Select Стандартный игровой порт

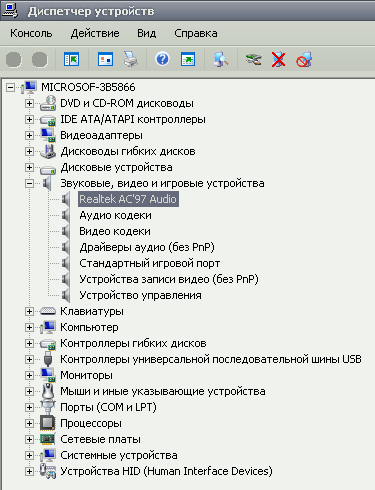coord(149,263)
